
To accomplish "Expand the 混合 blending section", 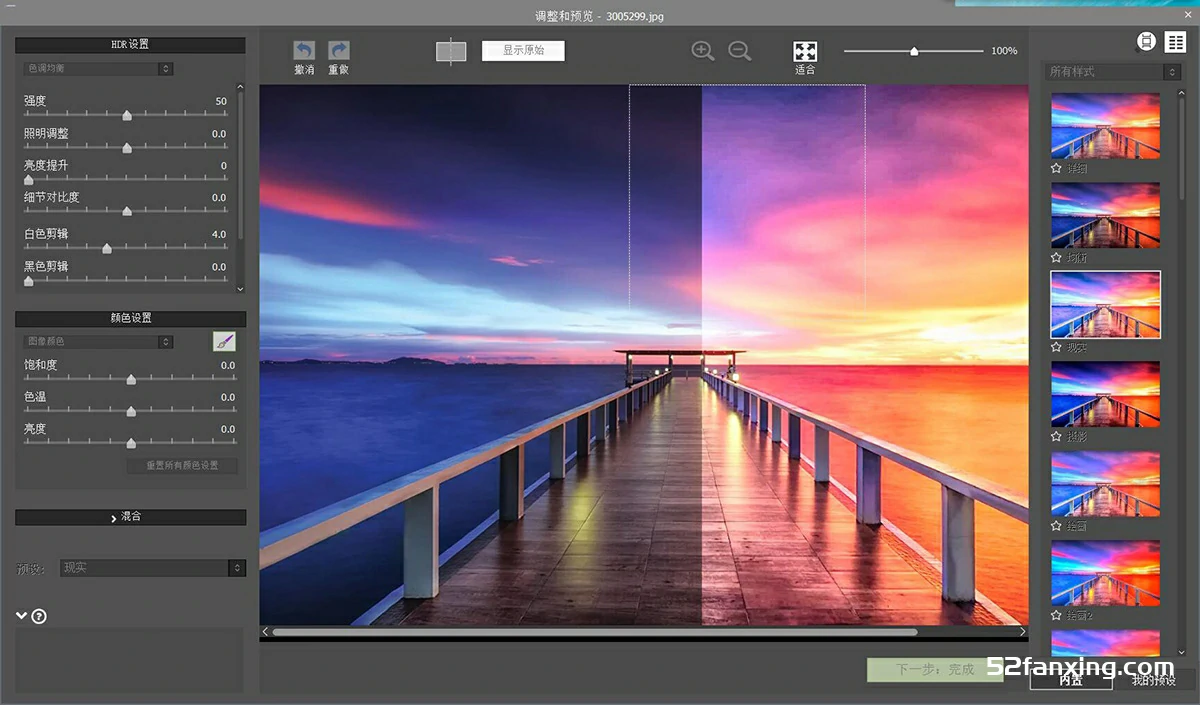I will (130, 517).
